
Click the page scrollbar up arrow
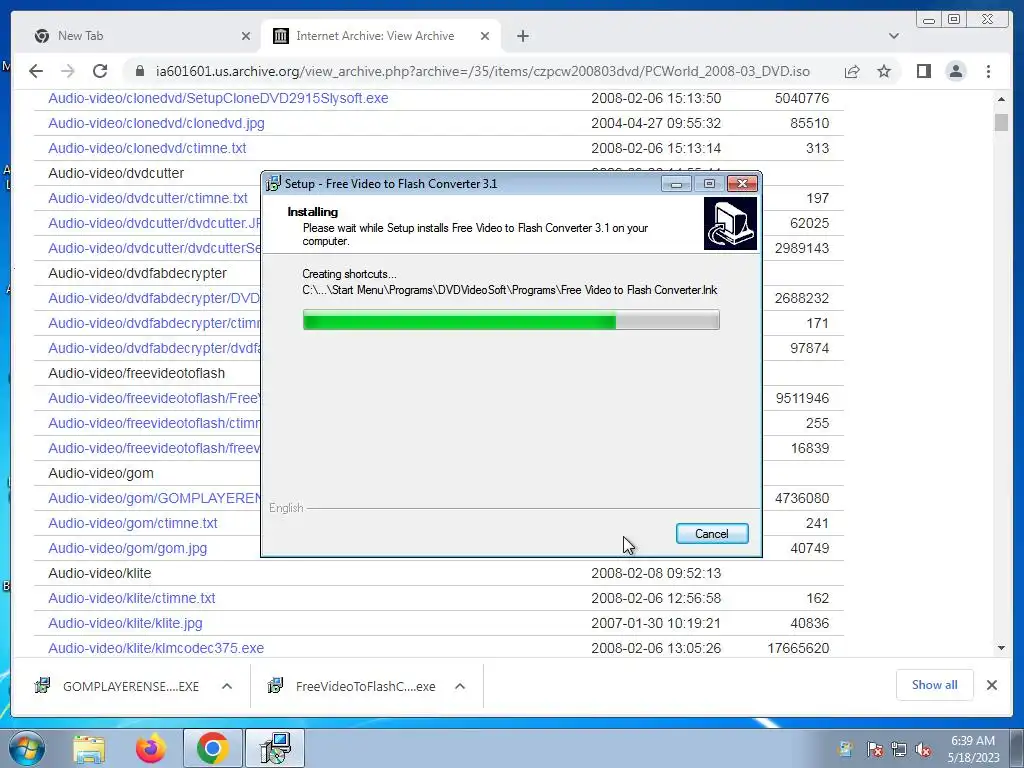(x=1001, y=99)
